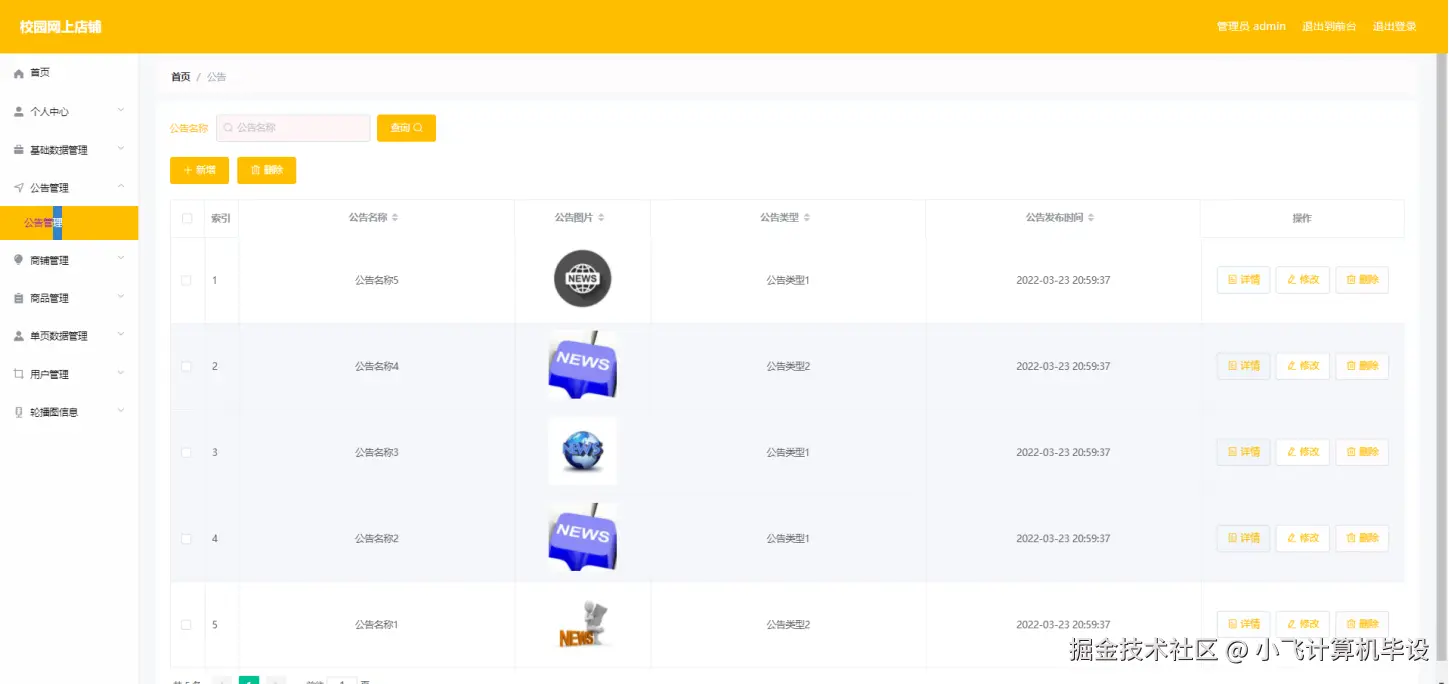
Task: Click 修改 for 公告名称3
Action: (x=1303, y=452)
